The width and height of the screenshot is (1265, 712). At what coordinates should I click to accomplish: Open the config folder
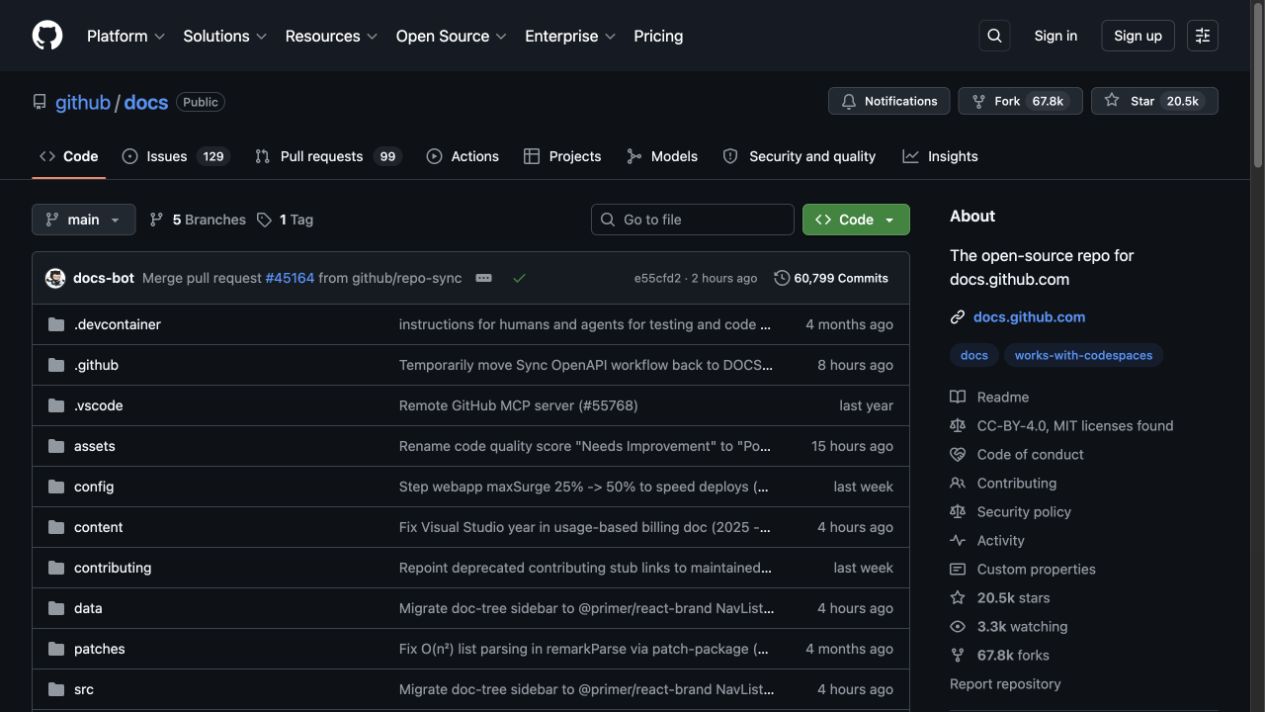[94, 487]
